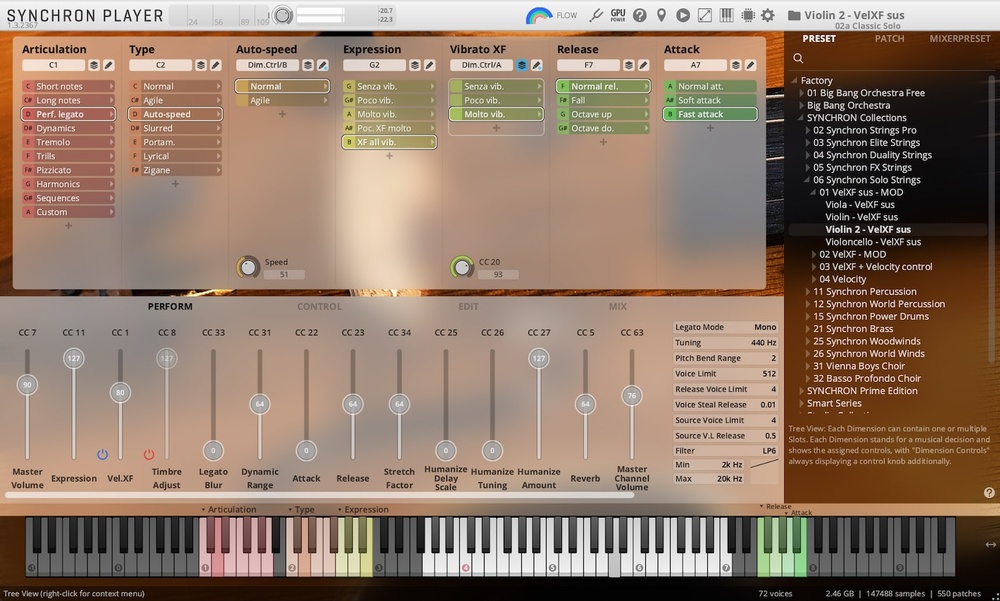Click the layers stack icon beside the Type slot
Image resolution: width=1000 pixels, height=601 pixels.
point(200,64)
